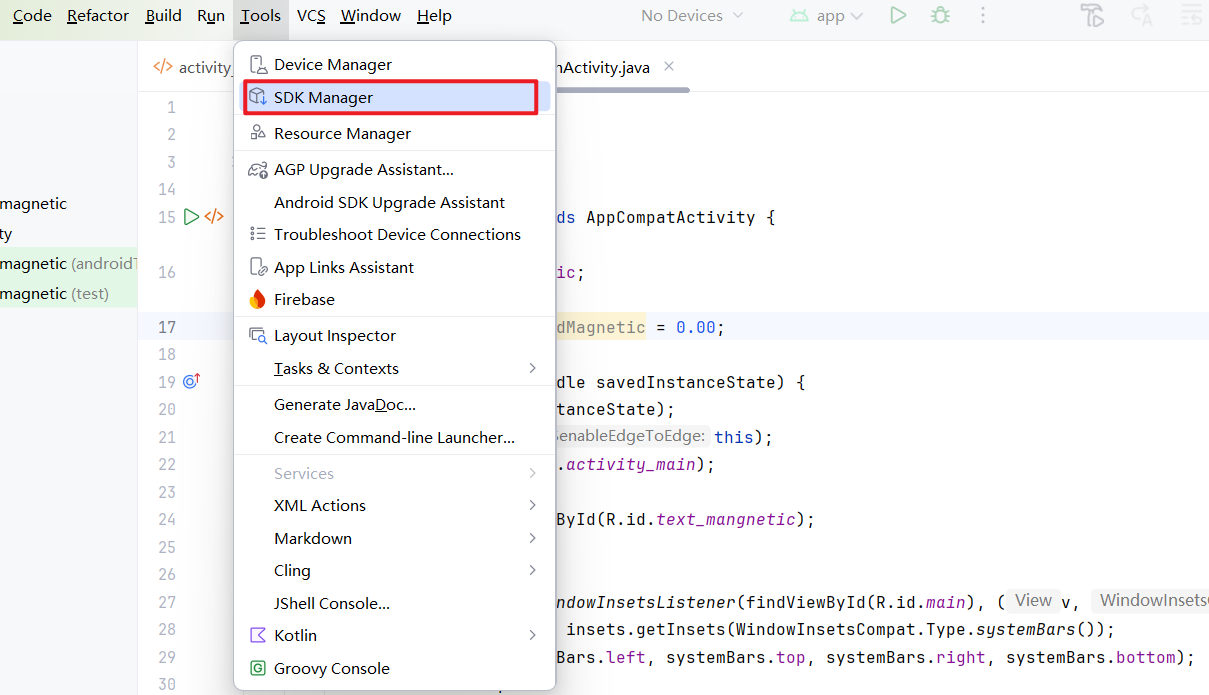Viewport: 1209px width, 695px height.
Task: Open Resource Manager
Action: point(394,133)
